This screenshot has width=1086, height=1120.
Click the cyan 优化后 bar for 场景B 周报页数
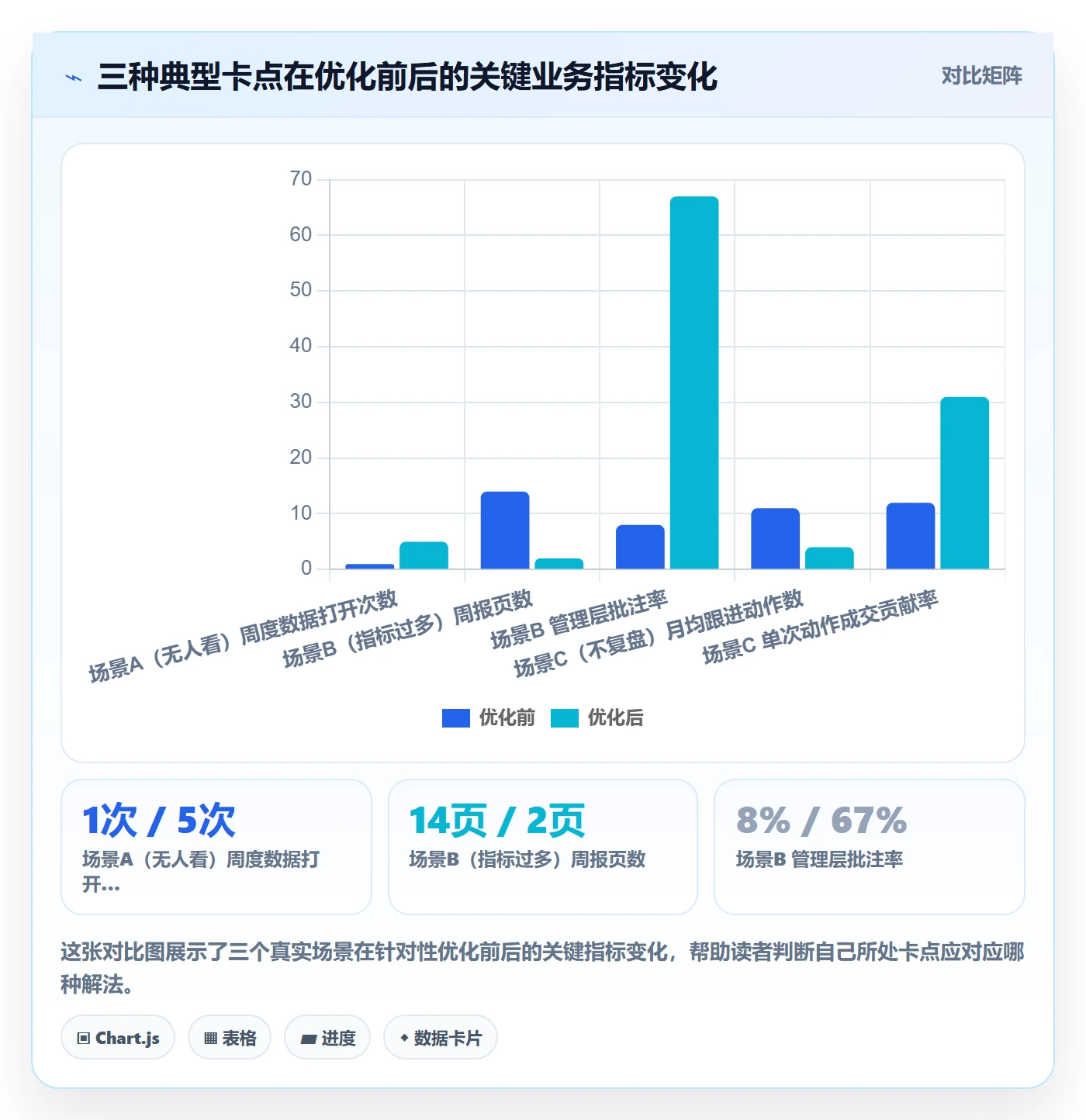click(559, 563)
